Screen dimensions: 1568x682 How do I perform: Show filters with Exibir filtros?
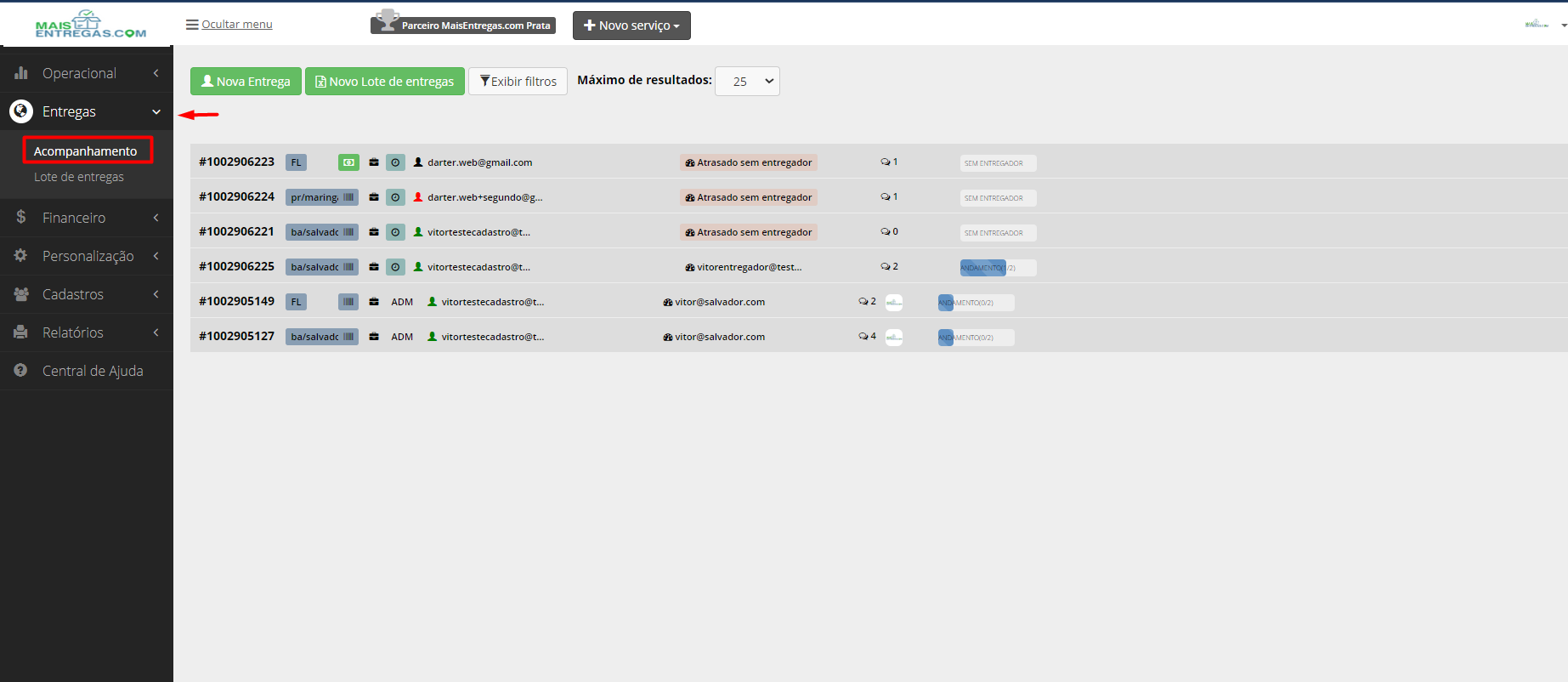(518, 82)
